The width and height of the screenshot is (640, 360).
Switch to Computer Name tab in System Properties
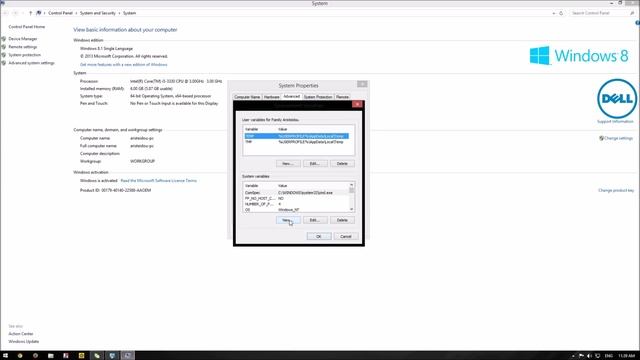[x=247, y=97]
